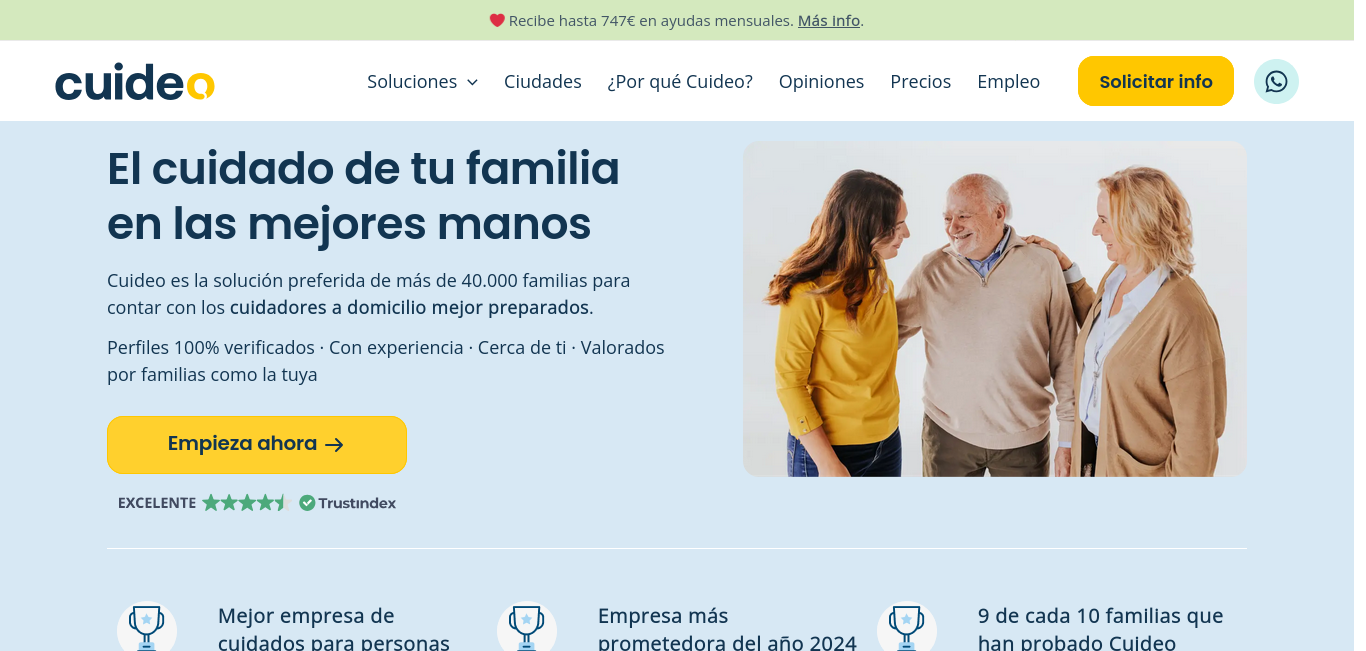Open WhatsApp chat icon in header
Viewport: 1366px width, 651px height.
tap(1276, 81)
